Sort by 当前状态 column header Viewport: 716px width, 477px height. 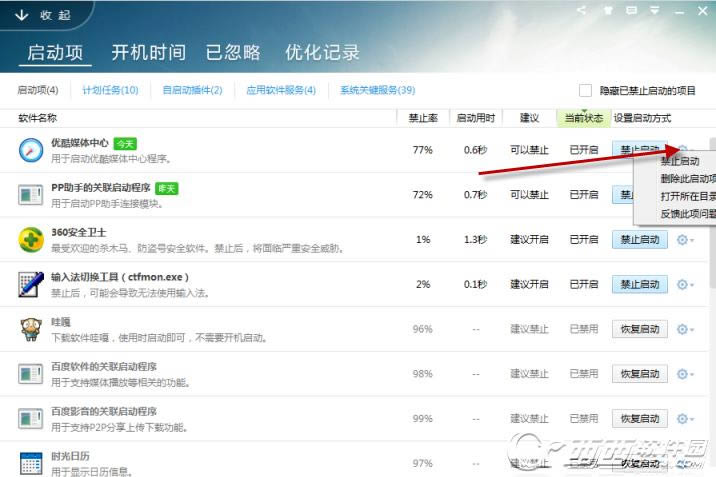coord(584,118)
